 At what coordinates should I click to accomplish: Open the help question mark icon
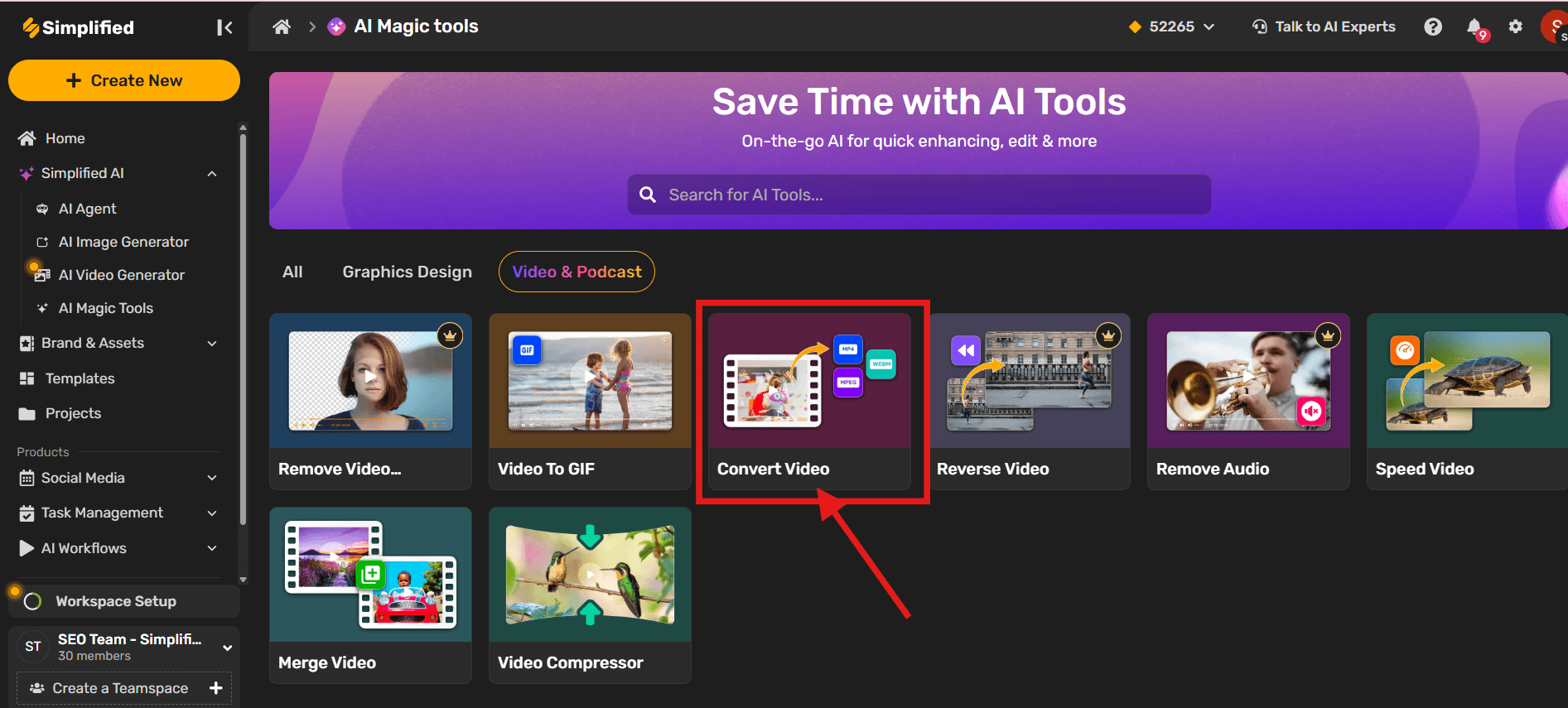1433,26
